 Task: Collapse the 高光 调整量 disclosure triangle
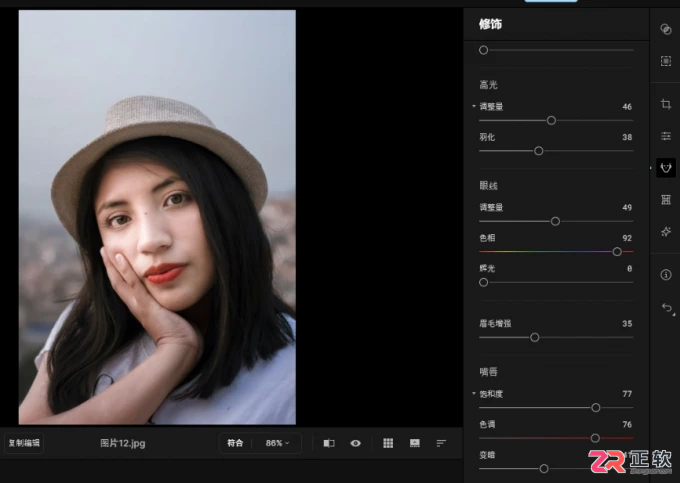pos(474,106)
